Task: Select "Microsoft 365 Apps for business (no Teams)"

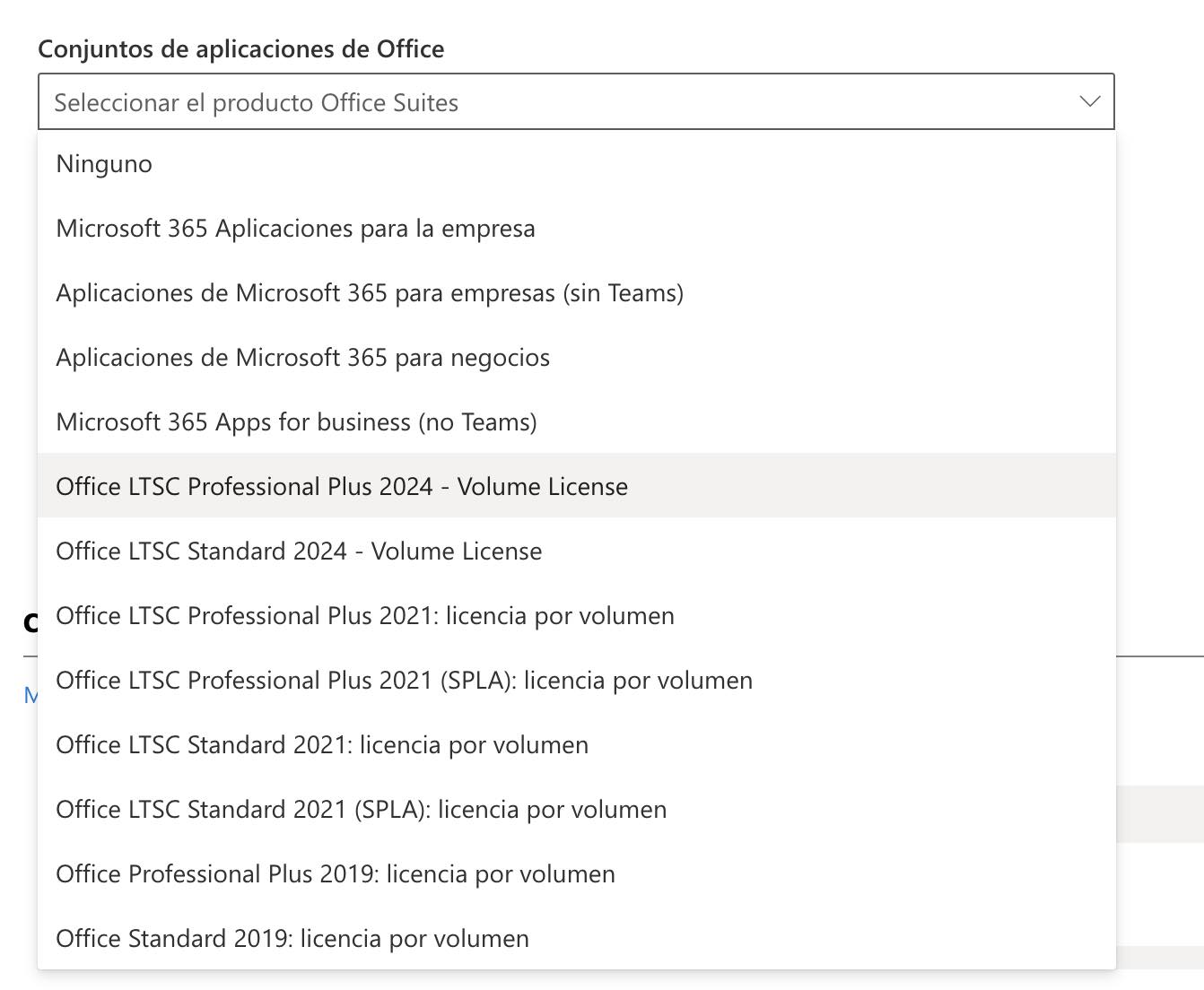Action: [297, 421]
